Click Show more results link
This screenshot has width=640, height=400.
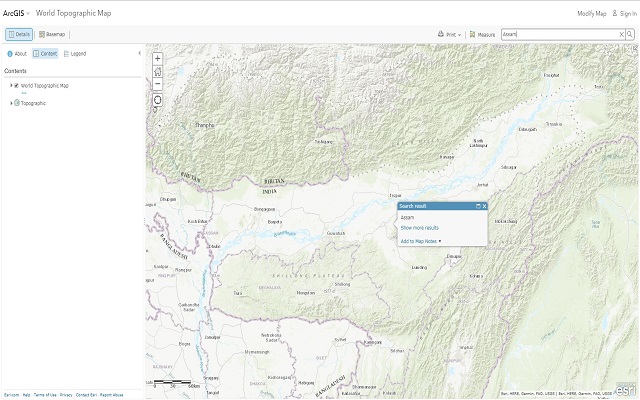coord(420,228)
